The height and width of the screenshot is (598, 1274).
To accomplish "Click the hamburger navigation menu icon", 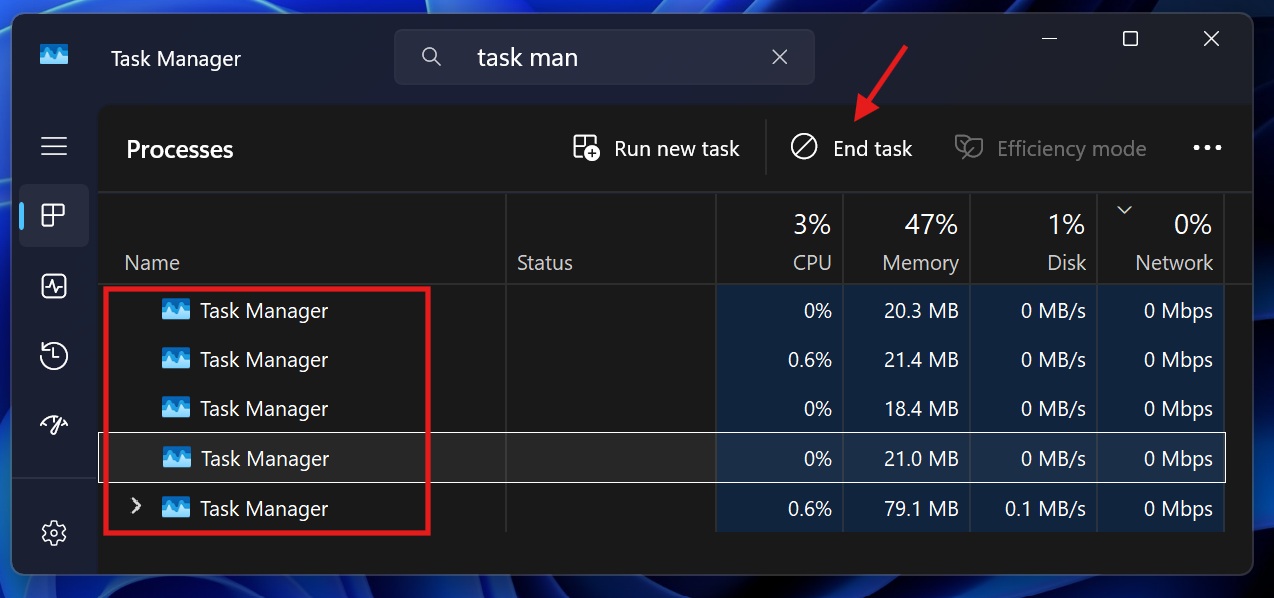I will point(53,146).
